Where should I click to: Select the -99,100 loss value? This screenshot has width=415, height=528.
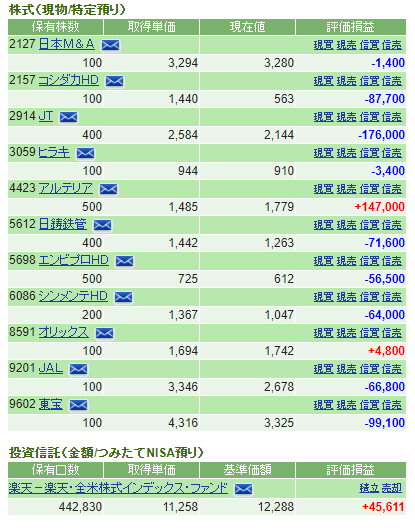(385, 423)
